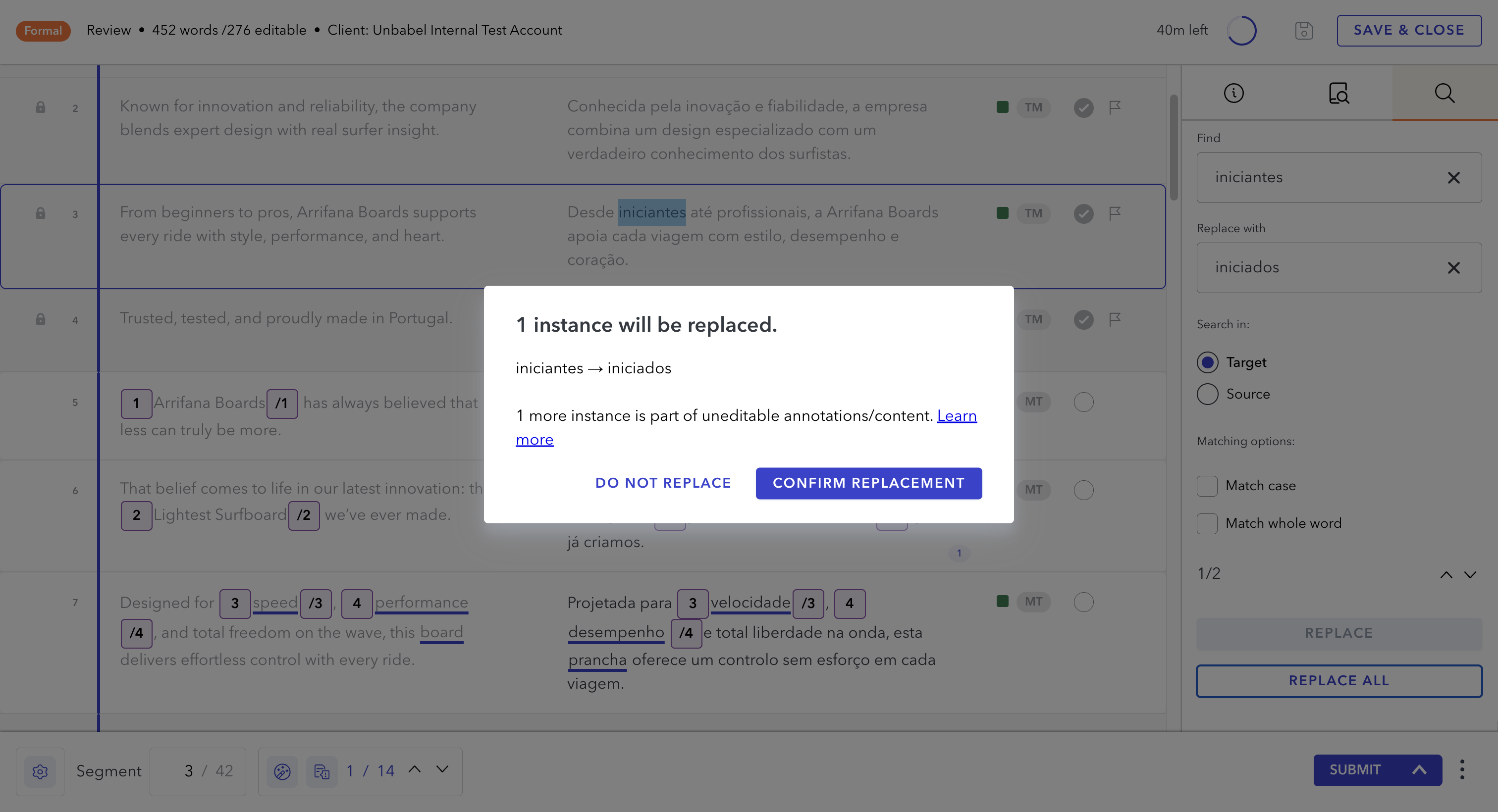The height and width of the screenshot is (812, 1498).
Task: Click the translation copy icon in bottom bar
Action: click(321, 771)
